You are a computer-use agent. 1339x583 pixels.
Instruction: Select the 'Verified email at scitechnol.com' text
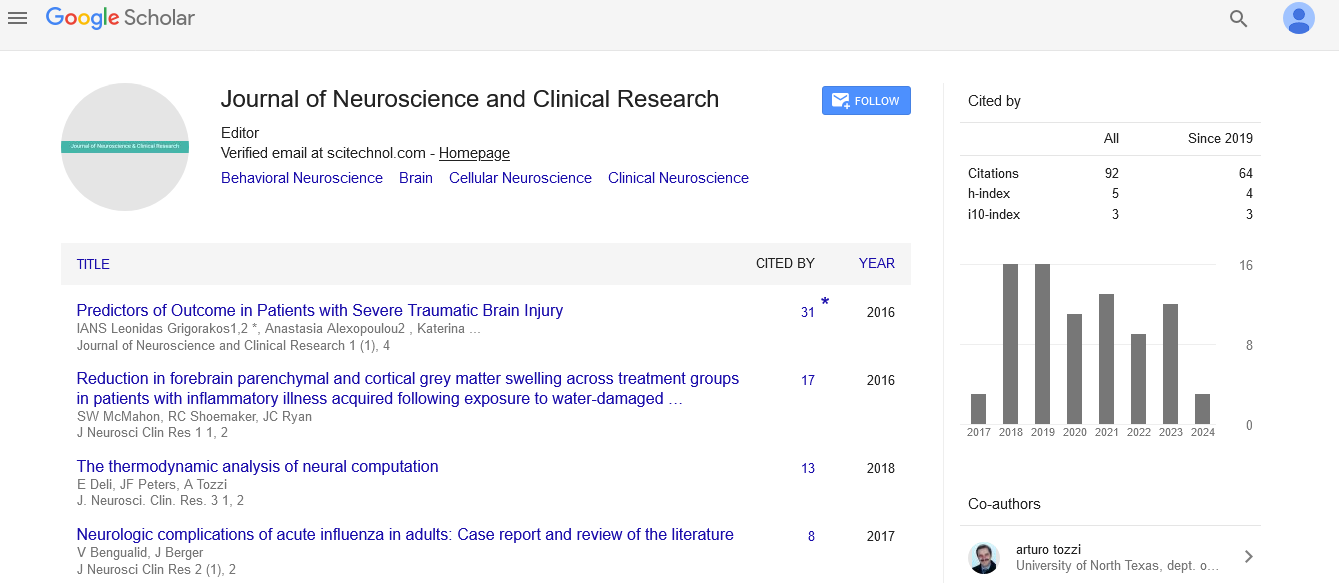click(x=322, y=153)
